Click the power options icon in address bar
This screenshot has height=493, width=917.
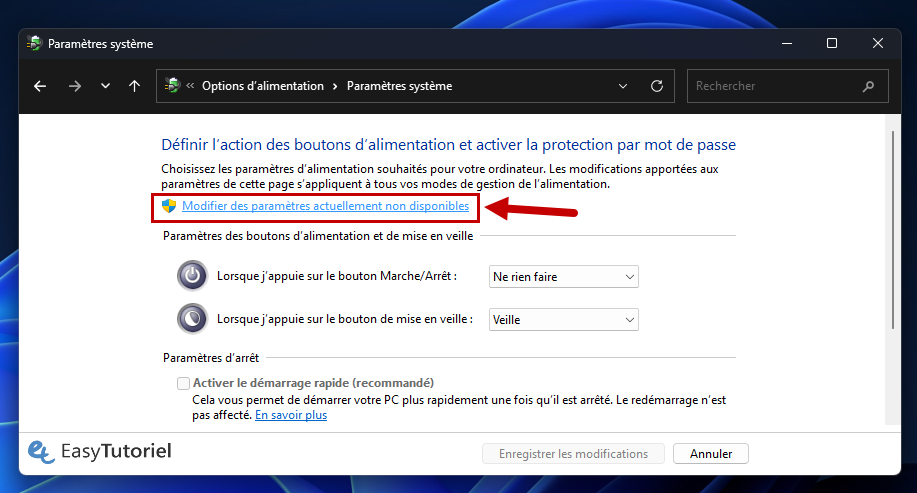point(173,85)
